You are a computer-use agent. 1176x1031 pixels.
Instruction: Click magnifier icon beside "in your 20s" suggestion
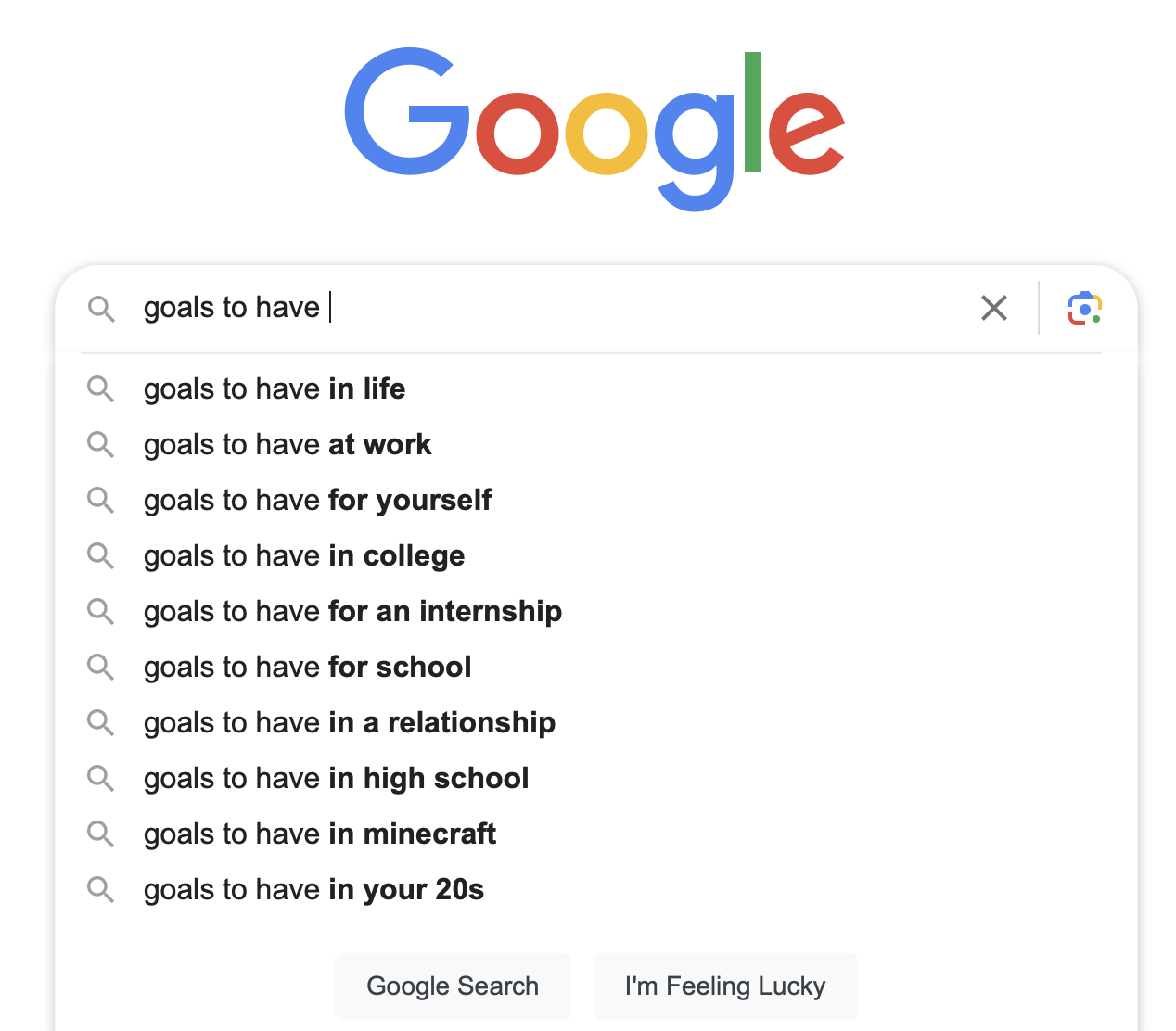click(101, 890)
